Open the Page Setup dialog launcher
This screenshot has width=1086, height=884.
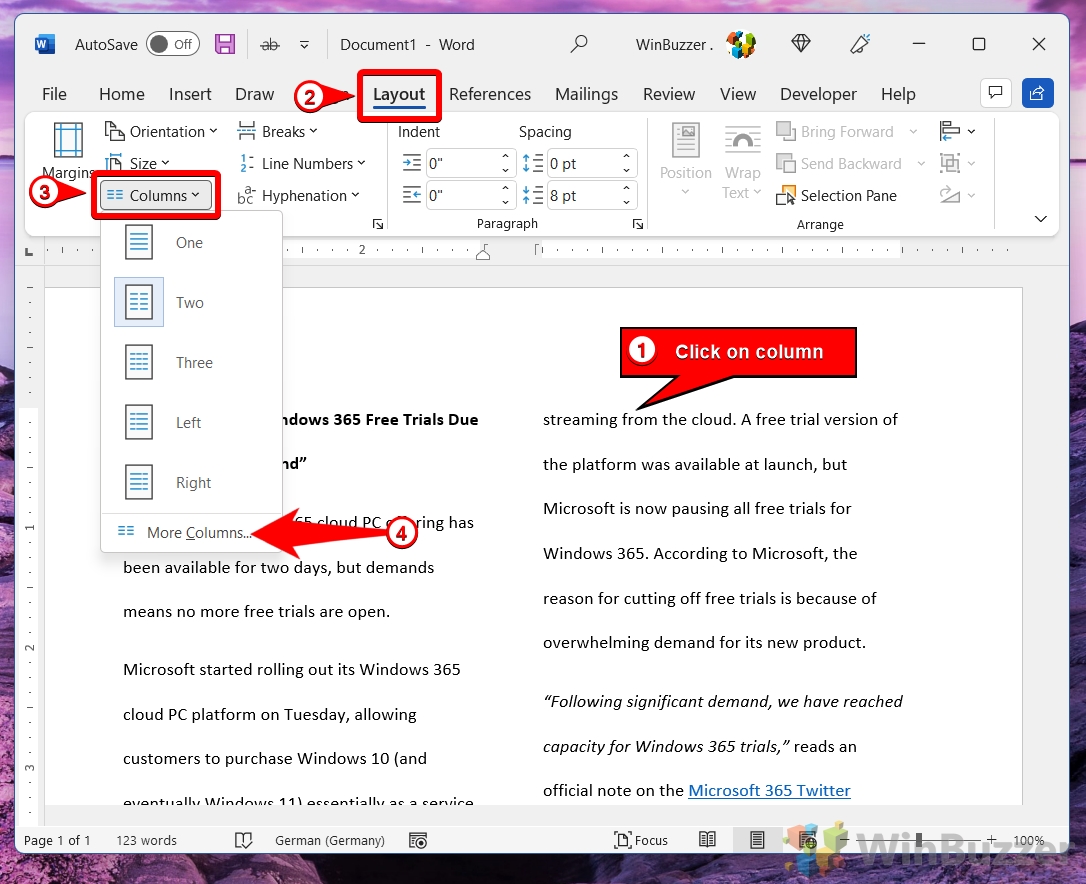pos(377,224)
